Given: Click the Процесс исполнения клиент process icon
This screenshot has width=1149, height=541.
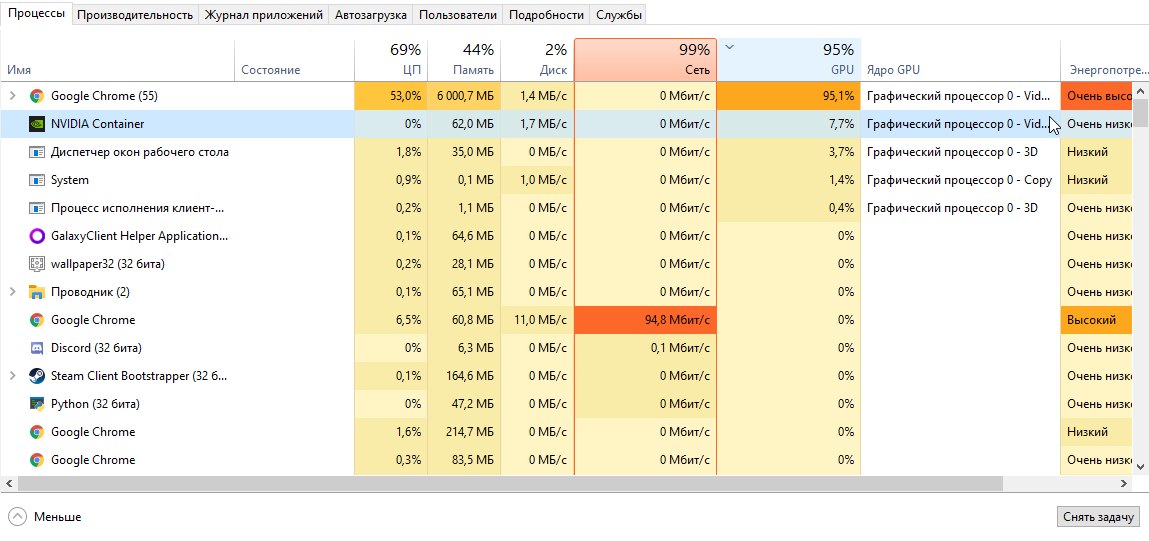Looking at the screenshot, I should point(37,208).
